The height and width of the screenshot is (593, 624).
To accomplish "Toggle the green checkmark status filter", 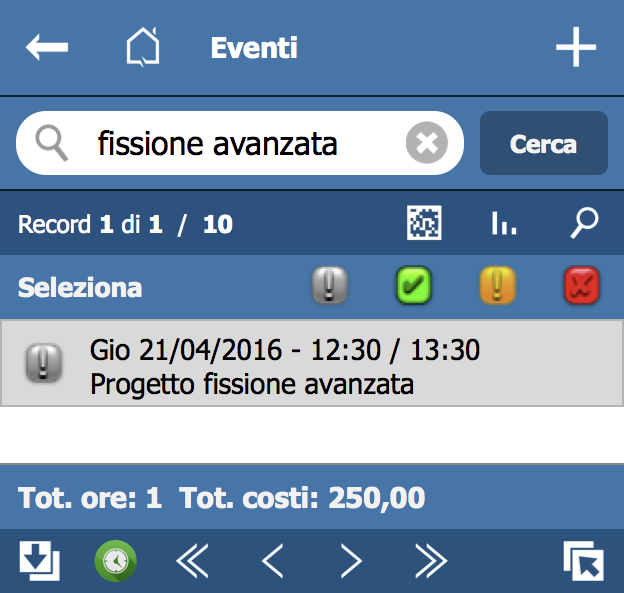I will (414, 285).
